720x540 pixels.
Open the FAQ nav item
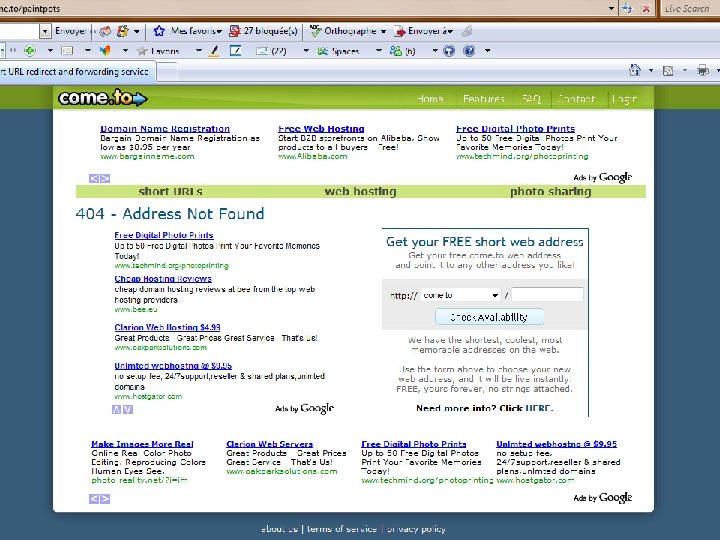(531, 99)
